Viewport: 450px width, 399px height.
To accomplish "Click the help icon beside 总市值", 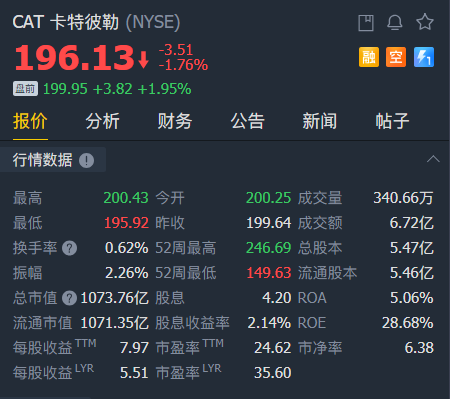I will click(x=69, y=298).
